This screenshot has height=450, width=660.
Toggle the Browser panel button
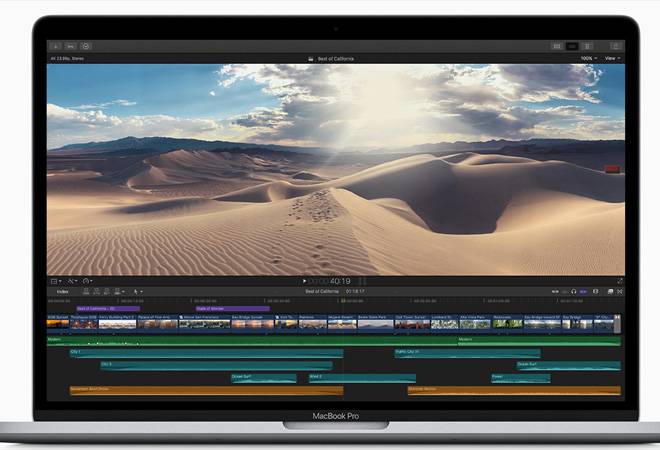557,46
